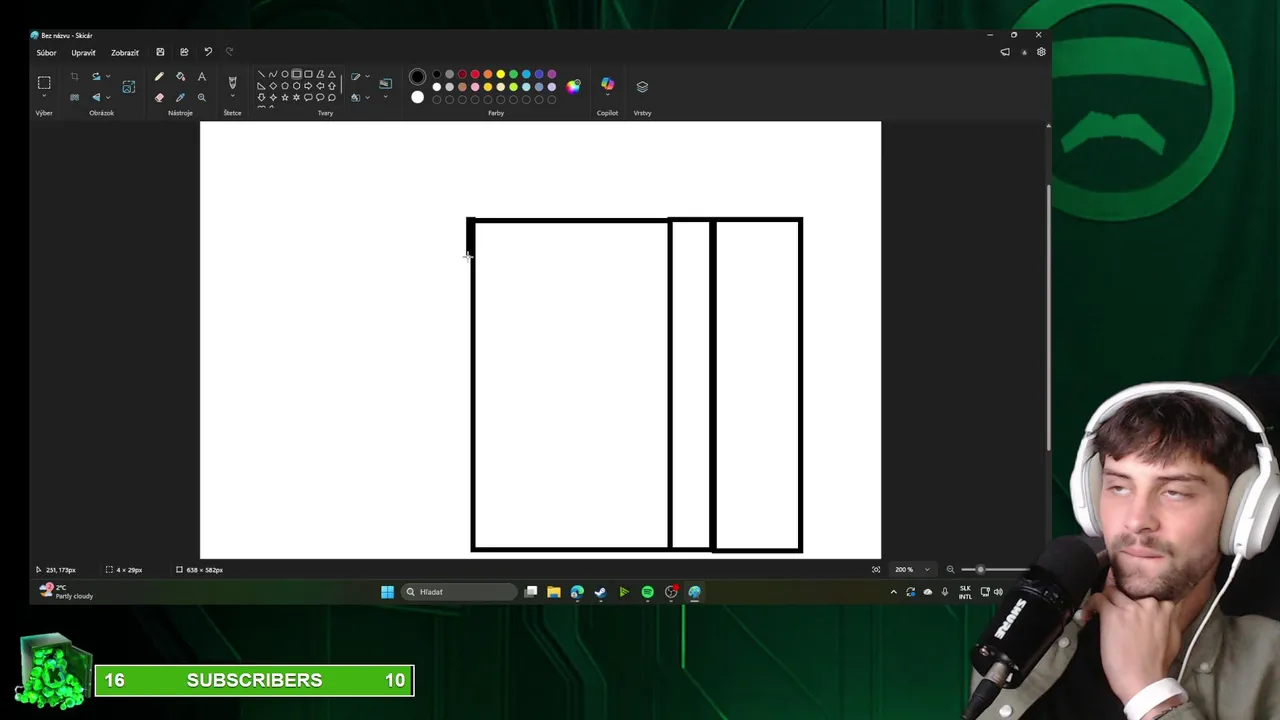The height and width of the screenshot is (720, 1280).
Task: Select the Rounded rectangle shape
Action: (308, 74)
